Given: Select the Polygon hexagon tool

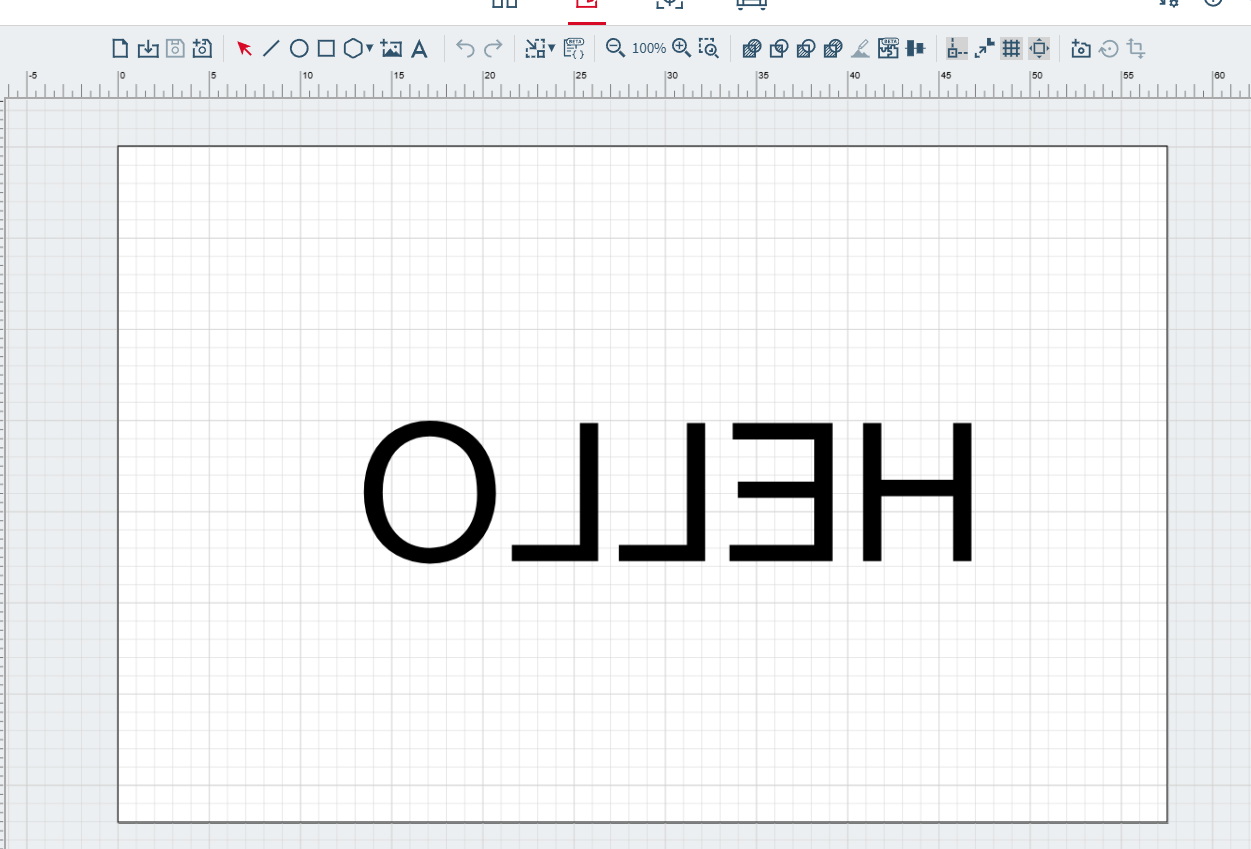Looking at the screenshot, I should pos(353,48).
